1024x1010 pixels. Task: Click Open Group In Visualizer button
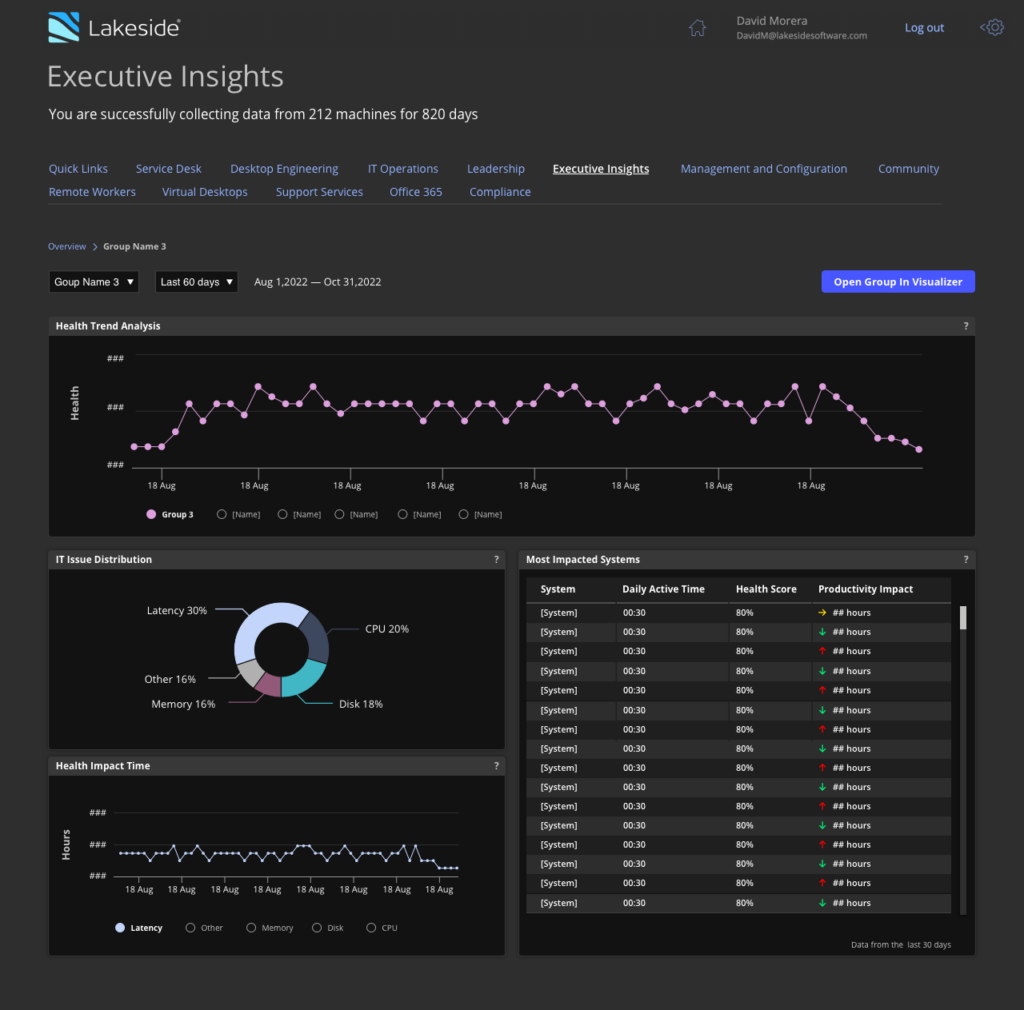(x=898, y=281)
